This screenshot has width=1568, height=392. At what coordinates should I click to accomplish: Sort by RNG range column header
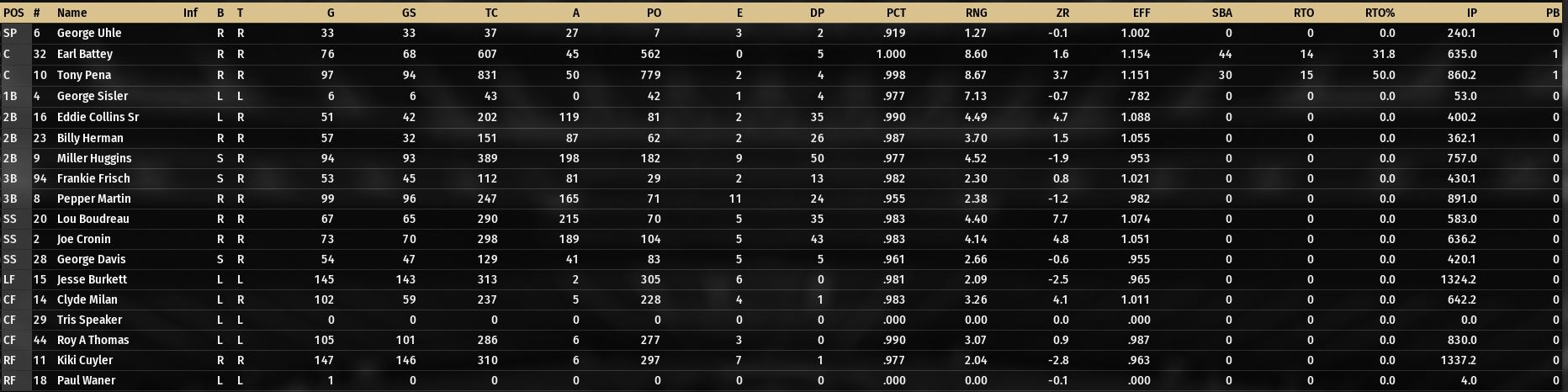(x=977, y=13)
